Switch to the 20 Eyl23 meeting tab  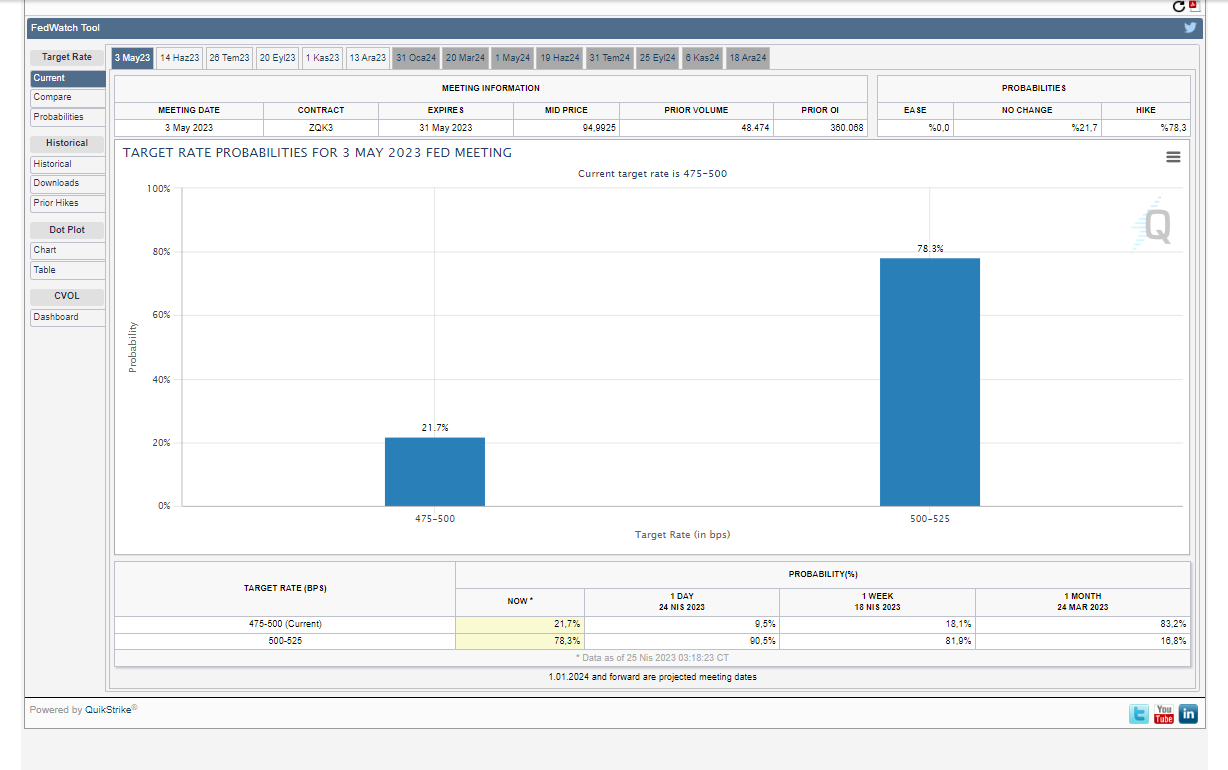278,58
